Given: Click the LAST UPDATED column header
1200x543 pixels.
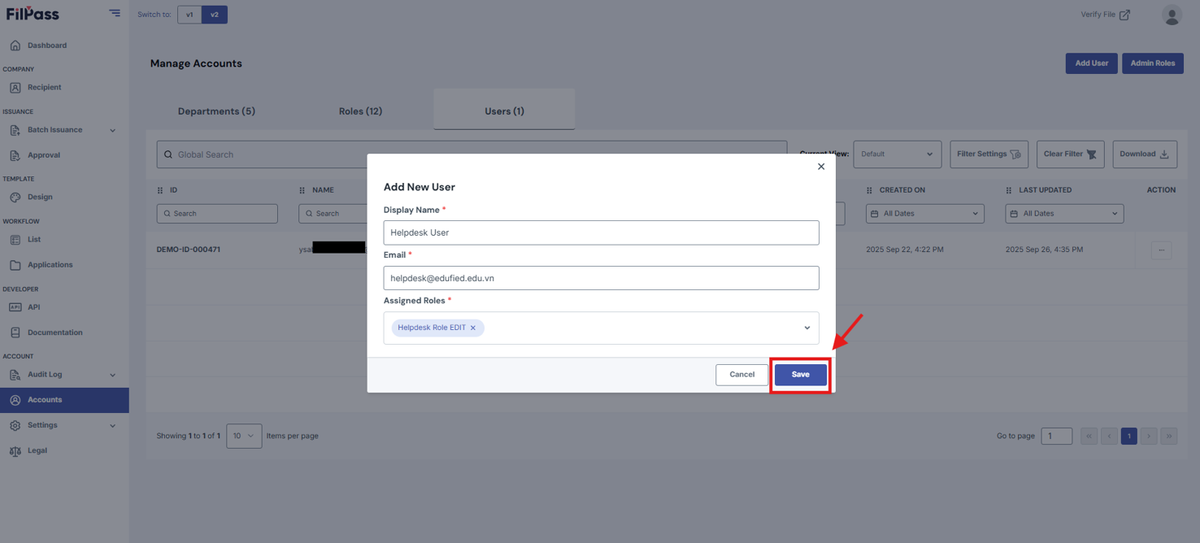Looking at the screenshot, I should (1045, 190).
